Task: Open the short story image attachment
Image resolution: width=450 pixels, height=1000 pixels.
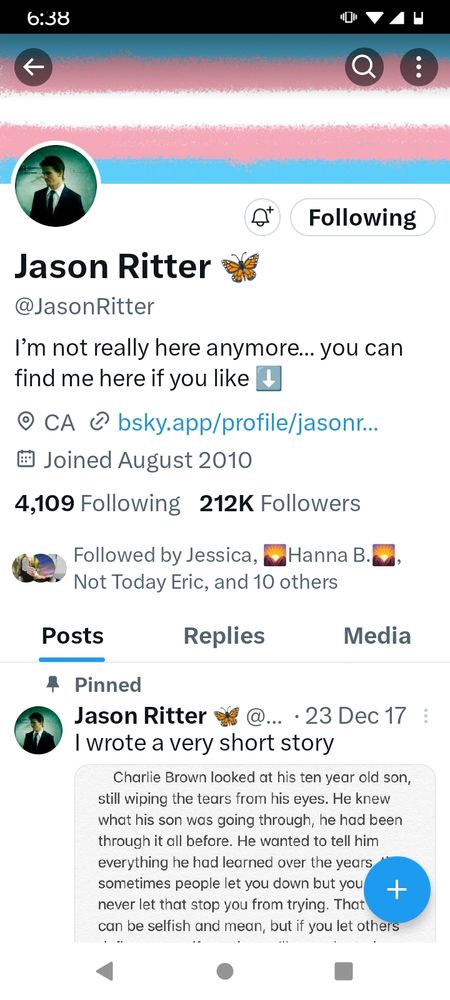Action: [x=255, y=853]
